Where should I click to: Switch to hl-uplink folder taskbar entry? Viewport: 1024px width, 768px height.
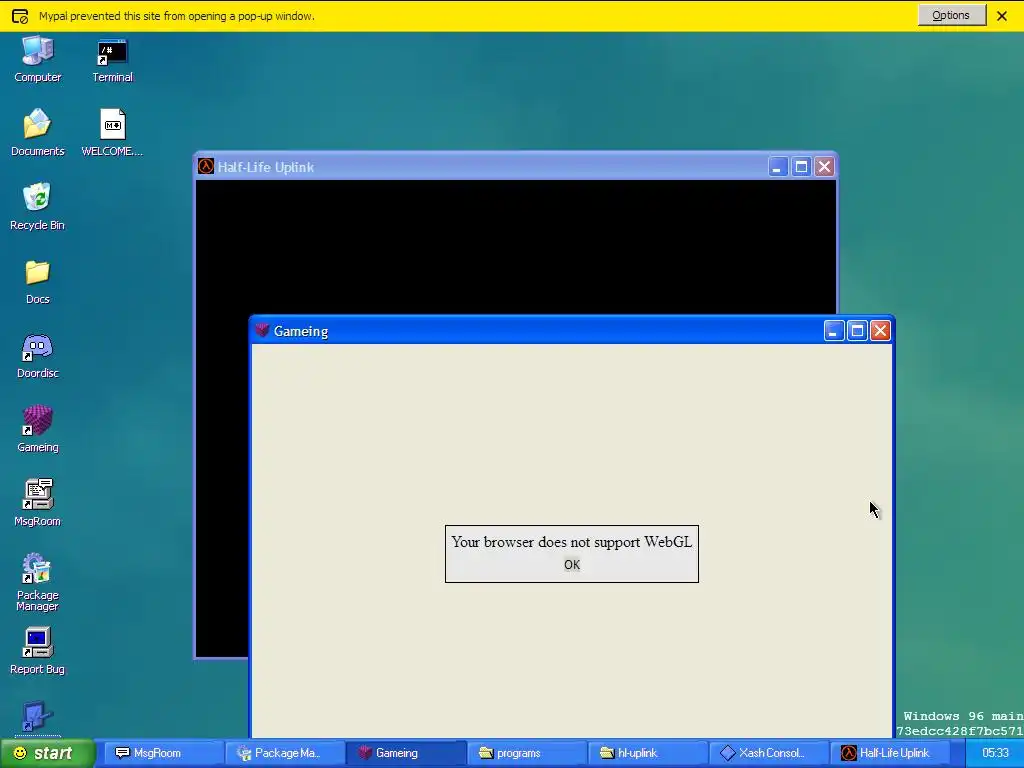tap(647, 753)
